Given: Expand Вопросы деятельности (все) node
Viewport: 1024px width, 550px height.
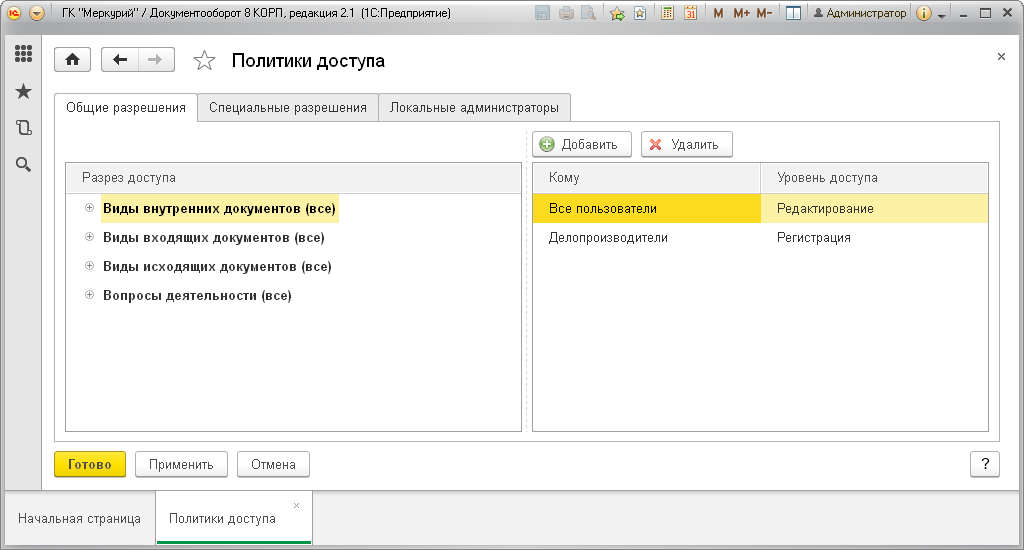Looking at the screenshot, I should (89, 295).
